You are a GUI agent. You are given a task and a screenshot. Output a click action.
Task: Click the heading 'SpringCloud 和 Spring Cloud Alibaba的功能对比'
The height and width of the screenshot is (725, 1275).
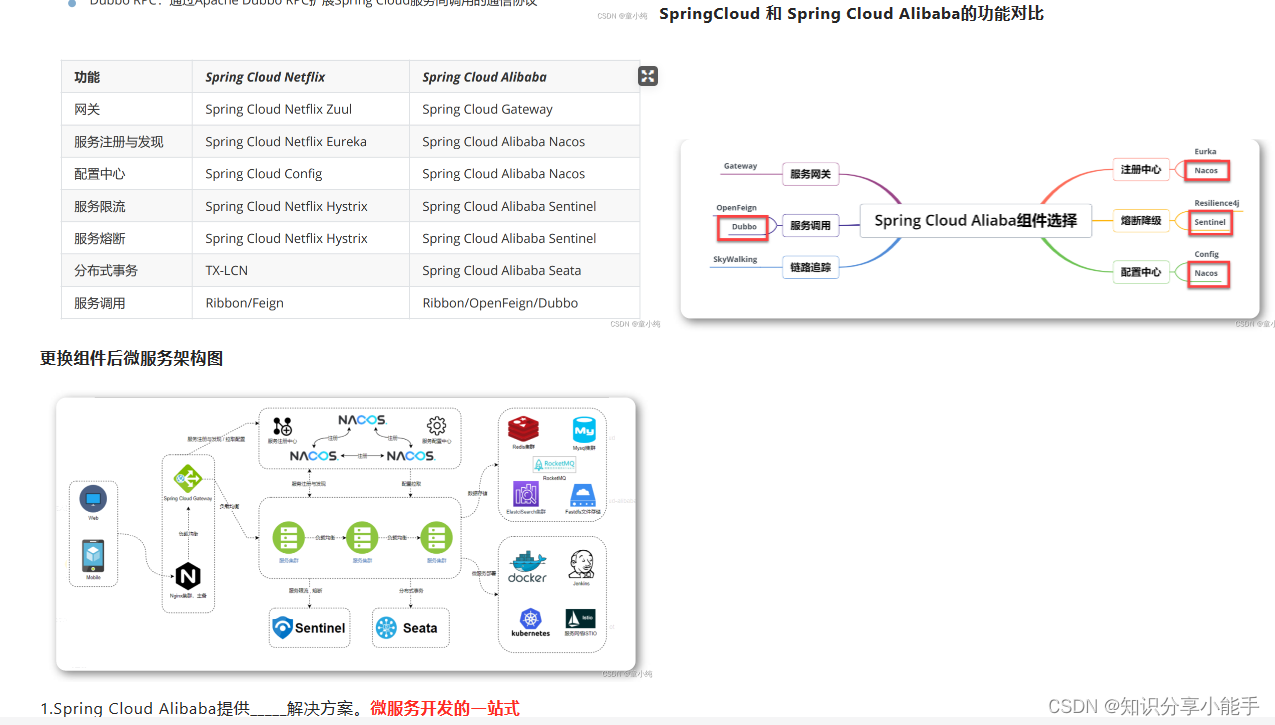click(851, 14)
